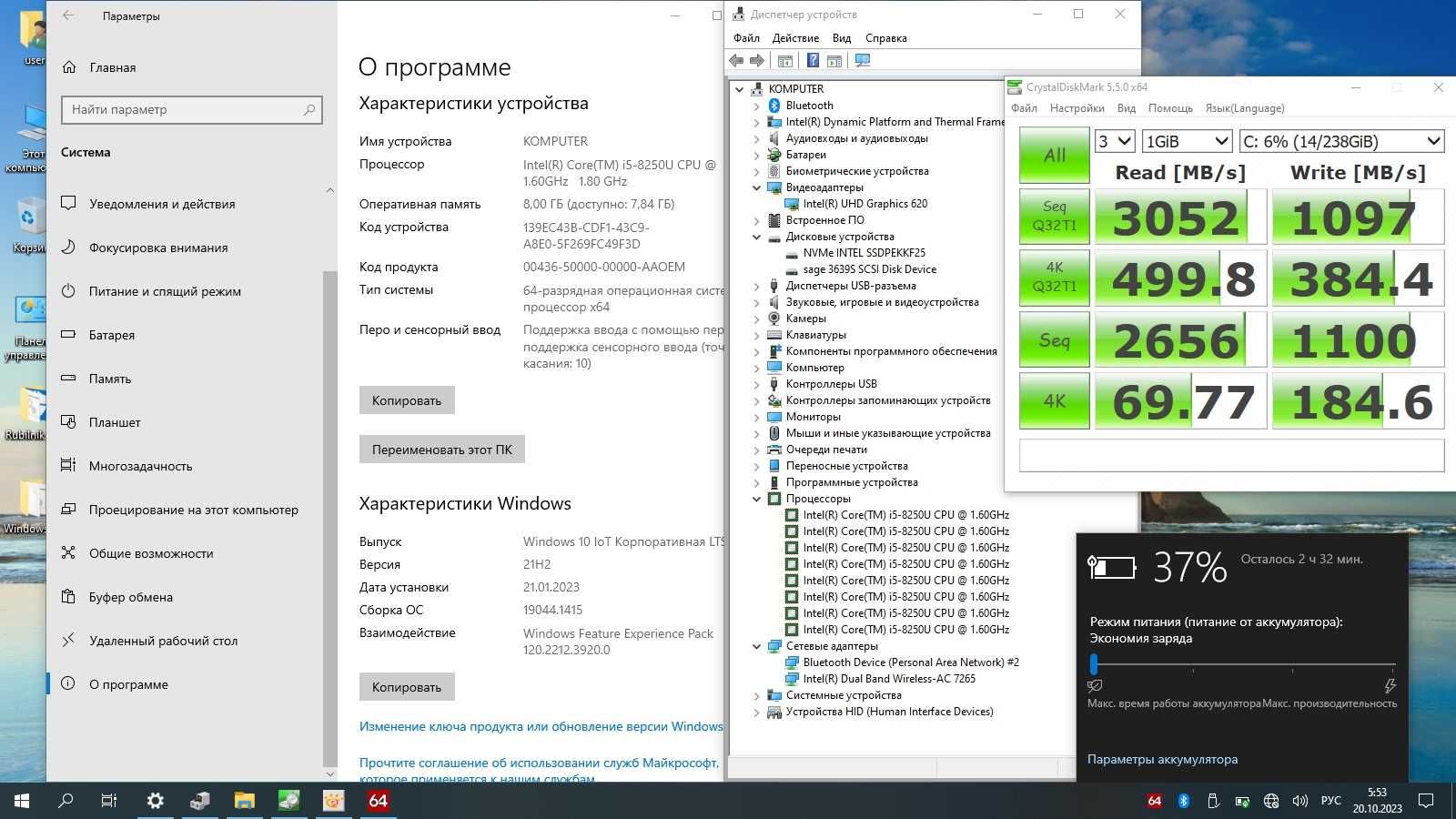Collapse the Дисковые устройства node
Image resolution: width=1456 pixels, height=819 pixels.
tap(756, 237)
